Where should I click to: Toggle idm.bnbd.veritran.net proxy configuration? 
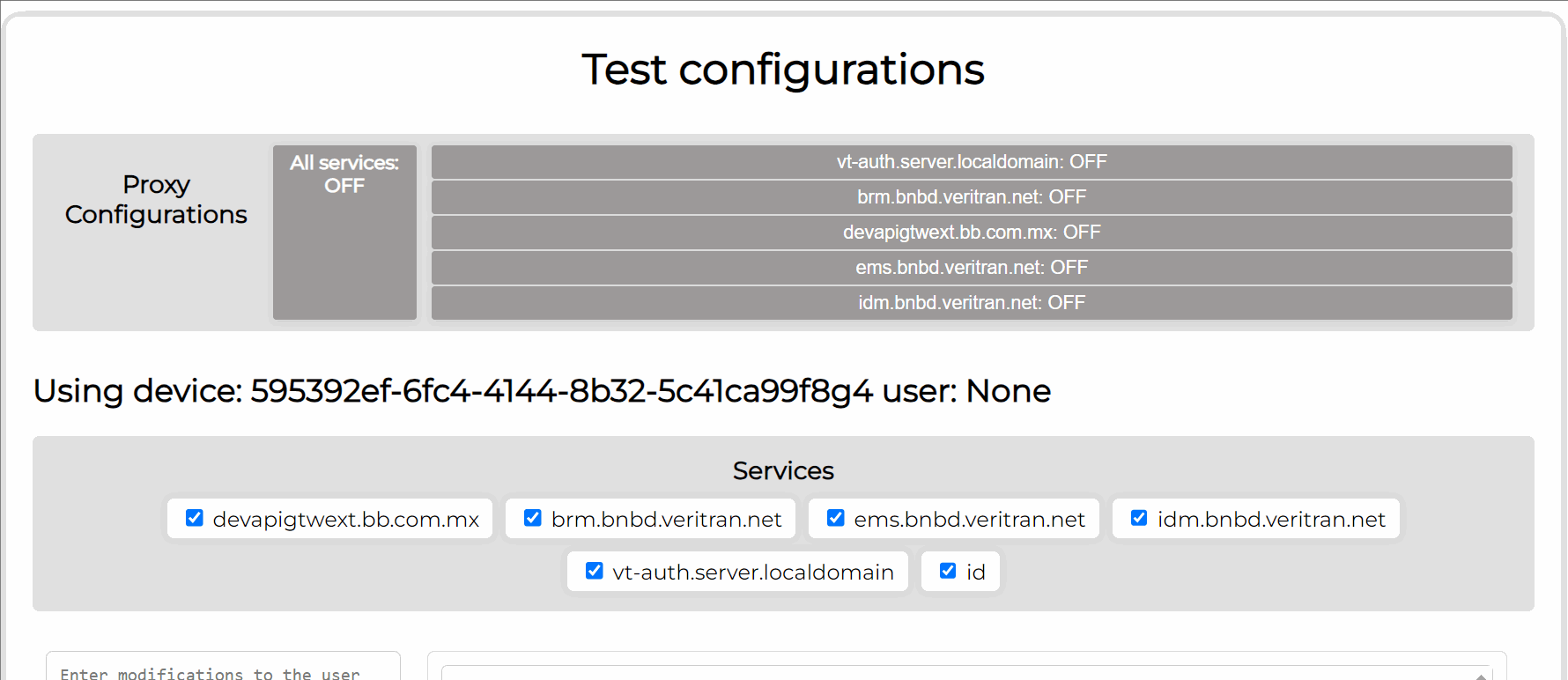tap(971, 303)
